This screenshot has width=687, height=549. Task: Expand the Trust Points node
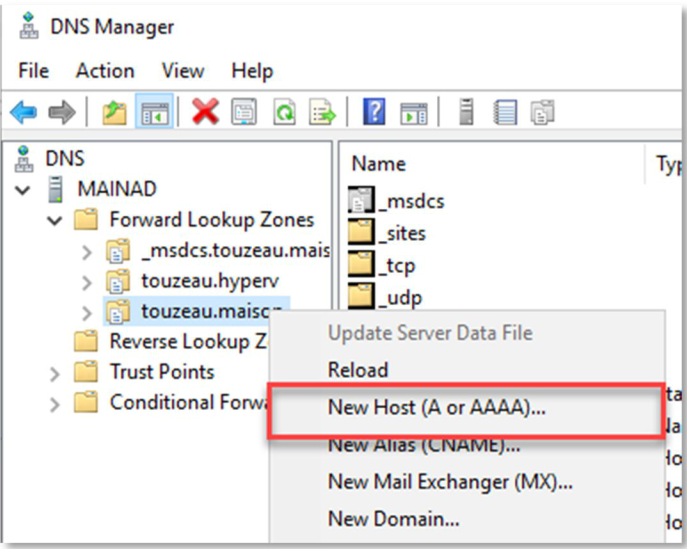[x=54, y=373]
